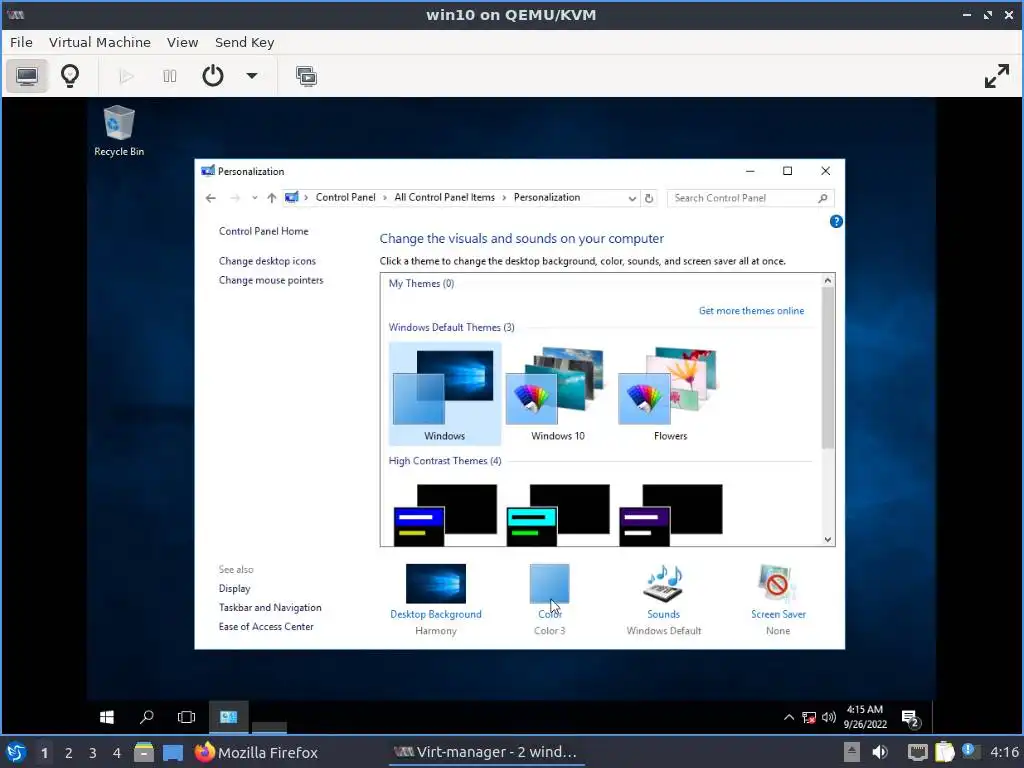Screen dimensions: 1024x768
Task: Open Taskbar and Navigation link
Action: pyautogui.click(x=270, y=607)
